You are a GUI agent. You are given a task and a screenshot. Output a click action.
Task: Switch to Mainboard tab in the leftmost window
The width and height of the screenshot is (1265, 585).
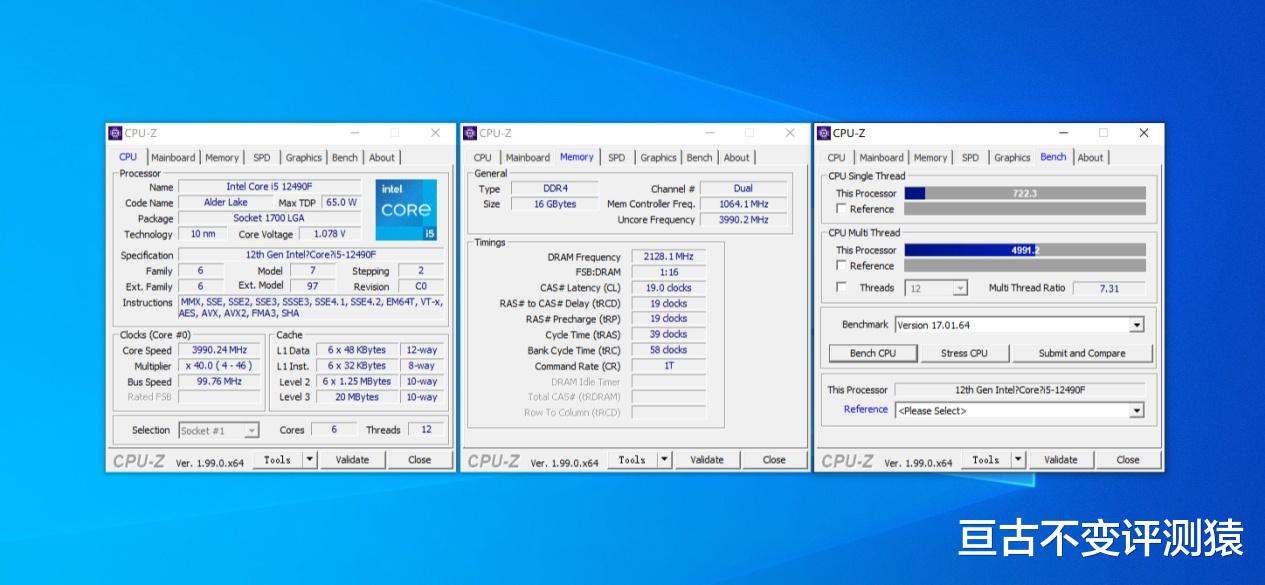coord(173,158)
